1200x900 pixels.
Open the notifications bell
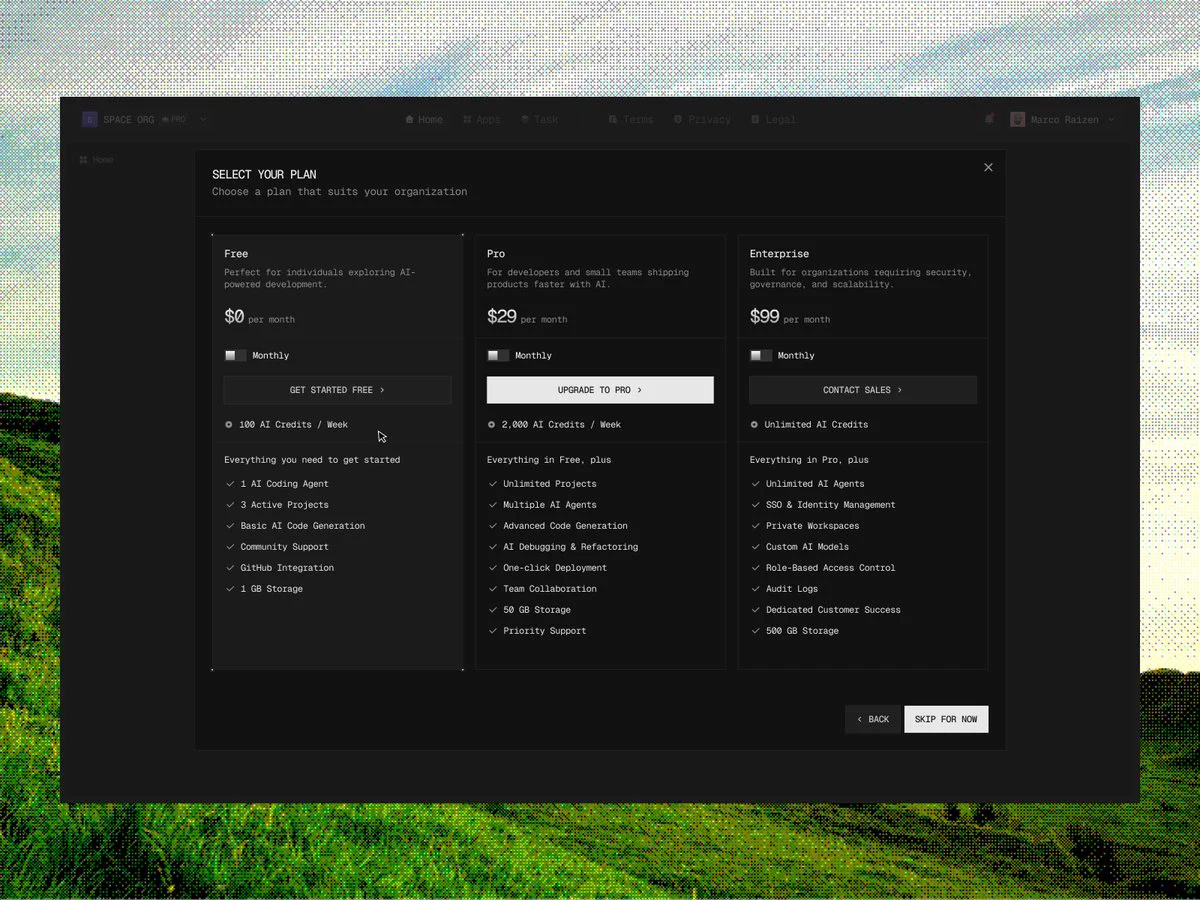989,119
